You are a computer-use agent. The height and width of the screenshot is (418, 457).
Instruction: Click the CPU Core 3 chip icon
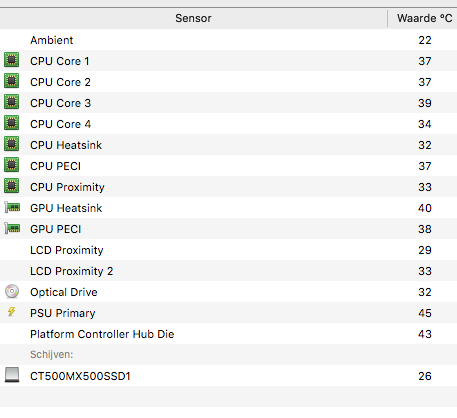pyautogui.click(x=12, y=102)
